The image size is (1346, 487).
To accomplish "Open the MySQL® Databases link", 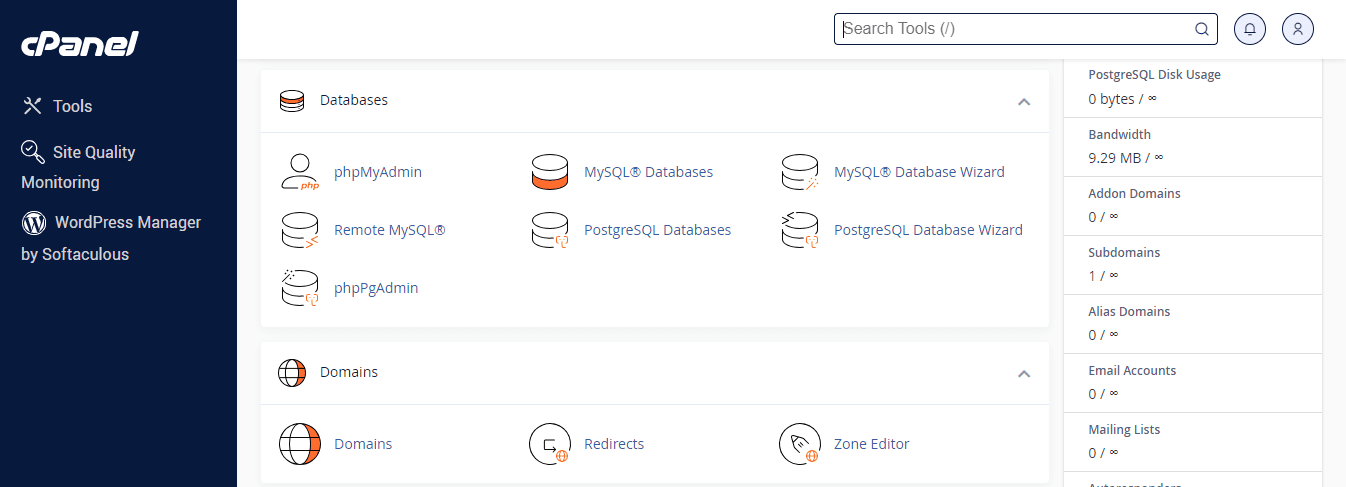I will [x=648, y=172].
